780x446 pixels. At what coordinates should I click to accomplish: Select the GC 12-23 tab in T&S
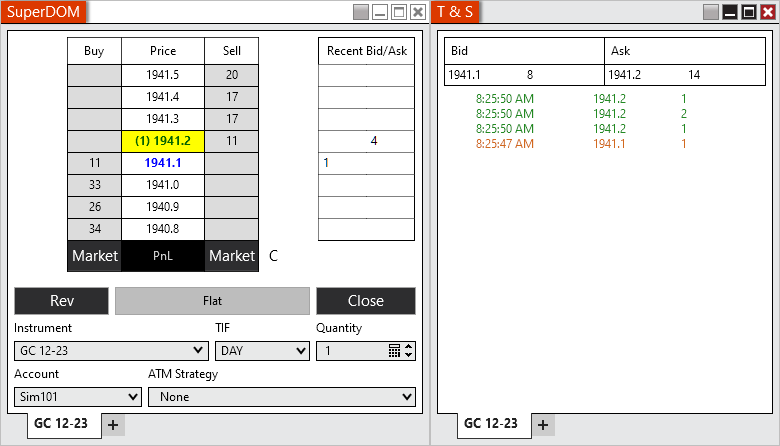[490, 424]
